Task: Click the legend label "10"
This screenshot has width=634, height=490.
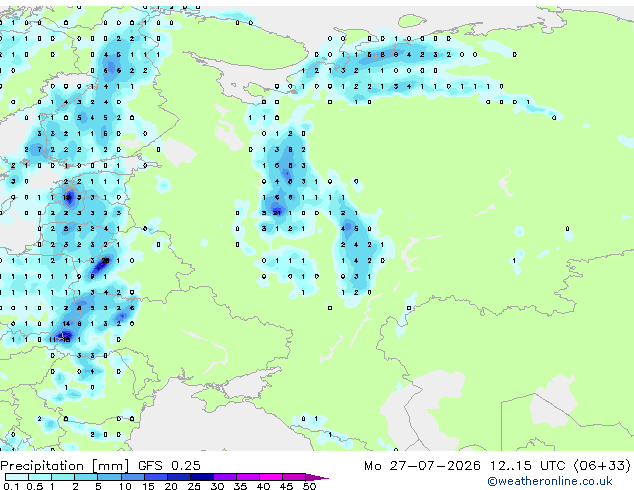Action: [125, 486]
